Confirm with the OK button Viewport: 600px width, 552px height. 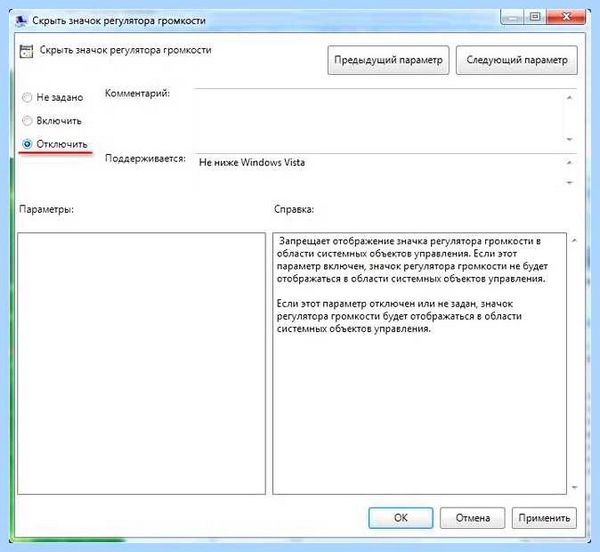point(401,518)
